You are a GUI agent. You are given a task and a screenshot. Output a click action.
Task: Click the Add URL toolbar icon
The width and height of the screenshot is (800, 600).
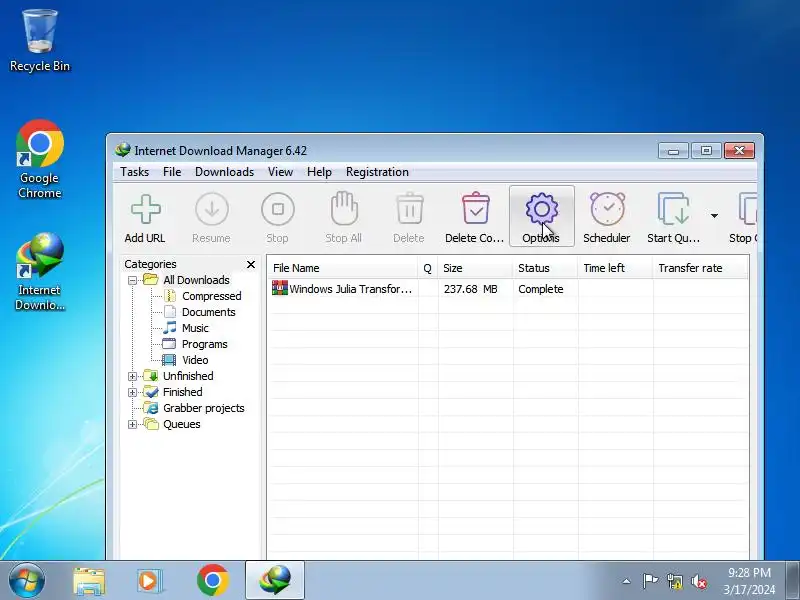(x=145, y=209)
